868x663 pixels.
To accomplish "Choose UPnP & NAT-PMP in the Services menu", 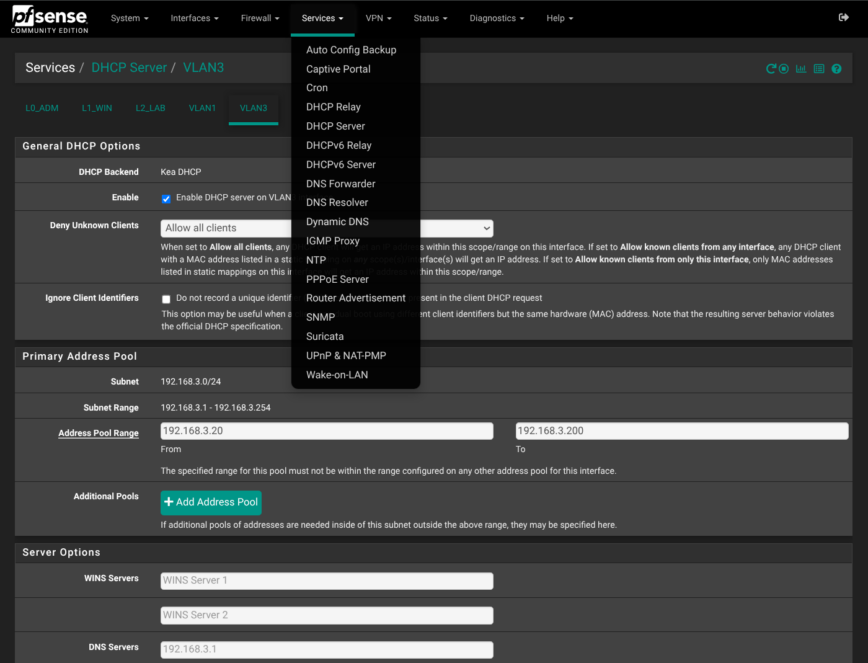I will pyautogui.click(x=346, y=356).
